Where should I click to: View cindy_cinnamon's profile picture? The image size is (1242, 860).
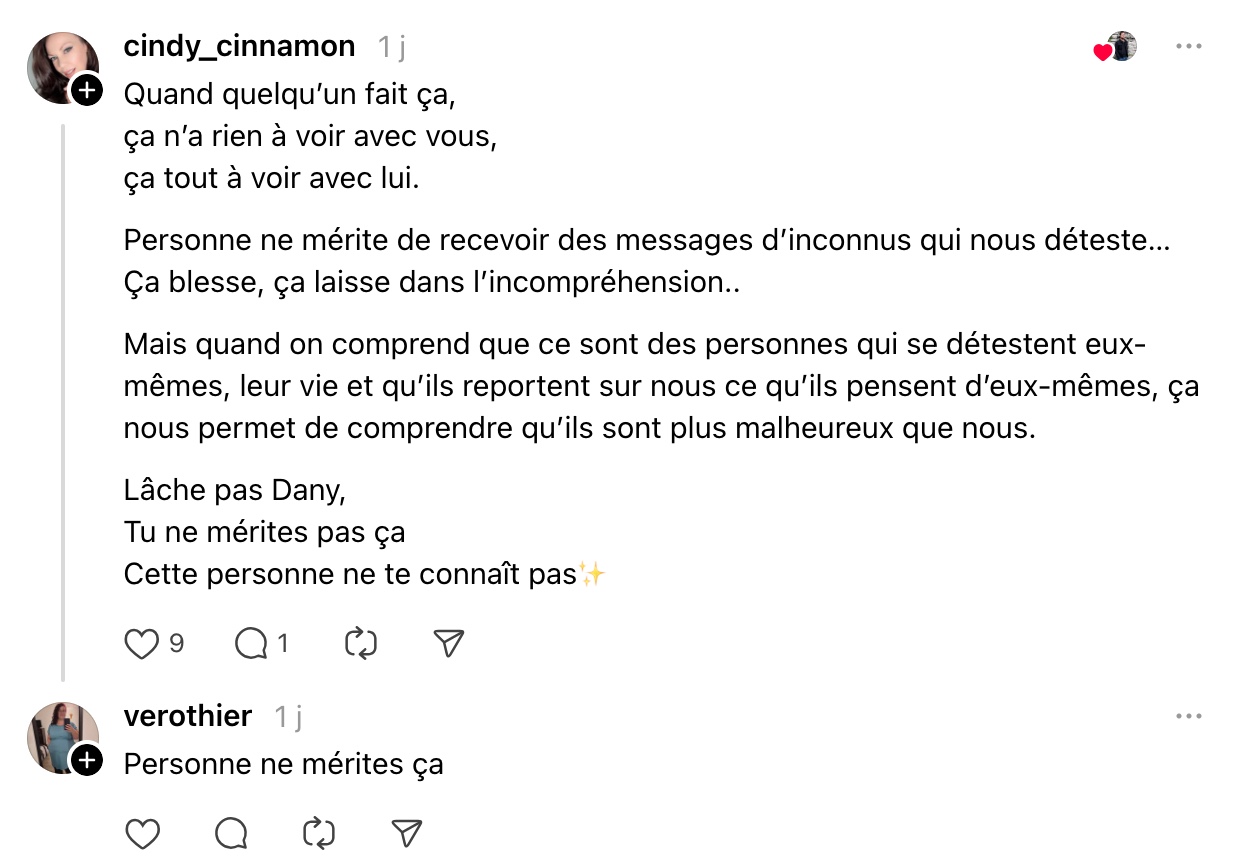[61, 66]
